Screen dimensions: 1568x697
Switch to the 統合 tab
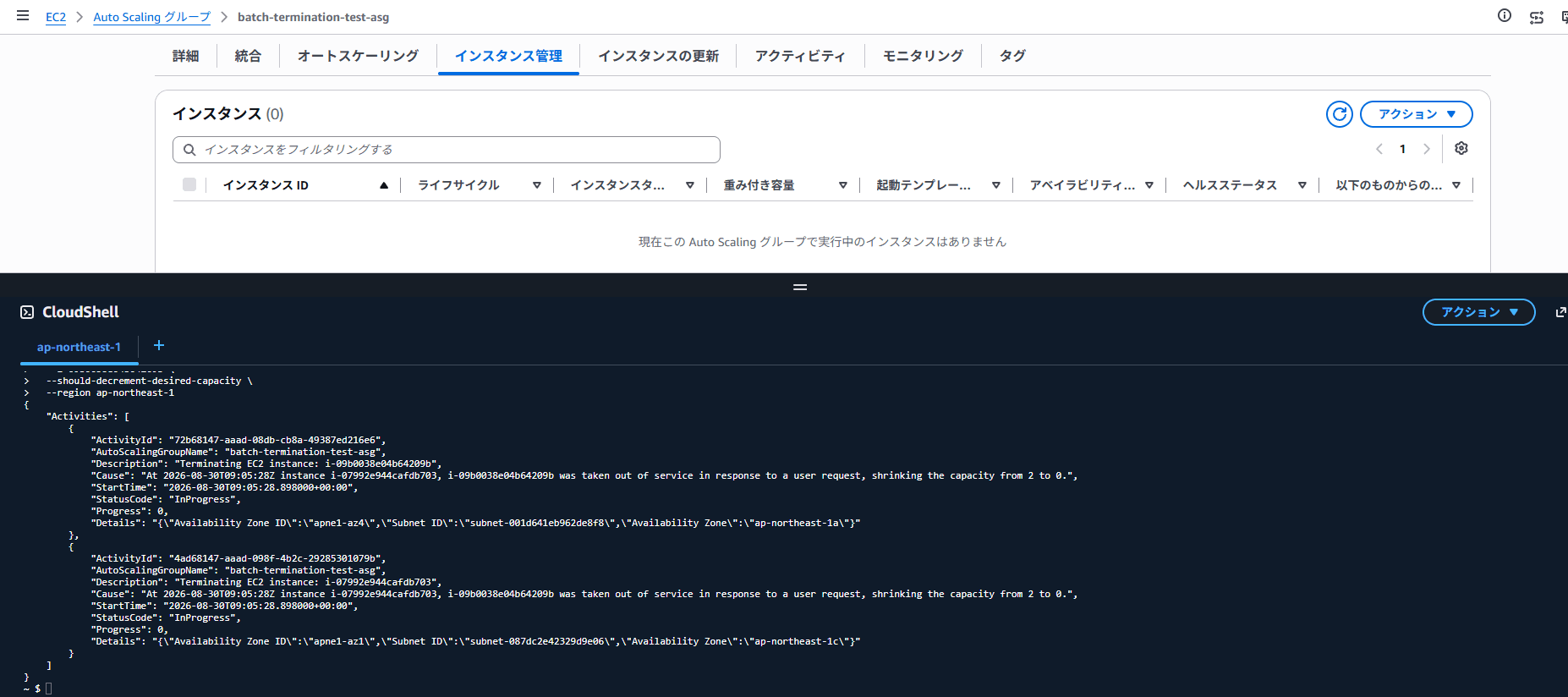[248, 56]
